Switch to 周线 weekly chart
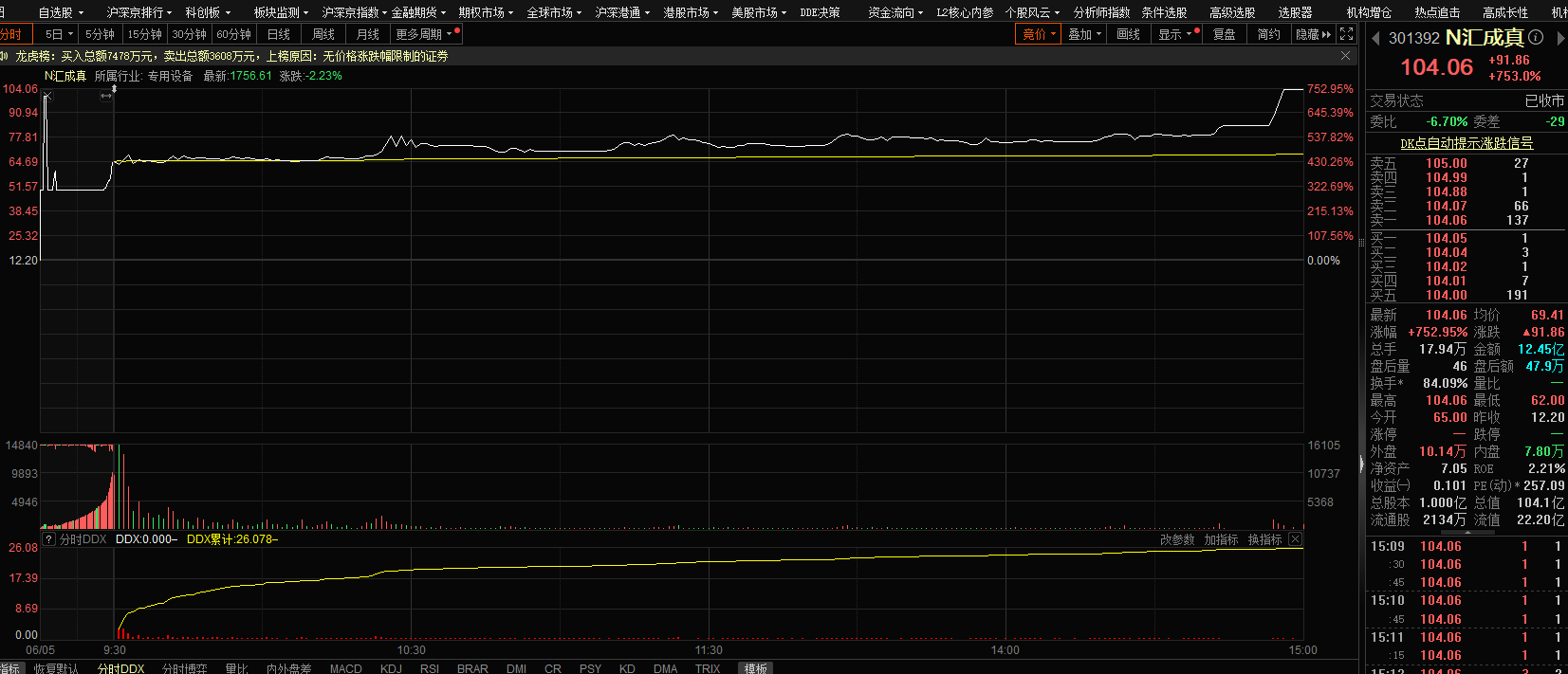Image resolution: width=1568 pixels, height=674 pixels. pyautogui.click(x=323, y=34)
